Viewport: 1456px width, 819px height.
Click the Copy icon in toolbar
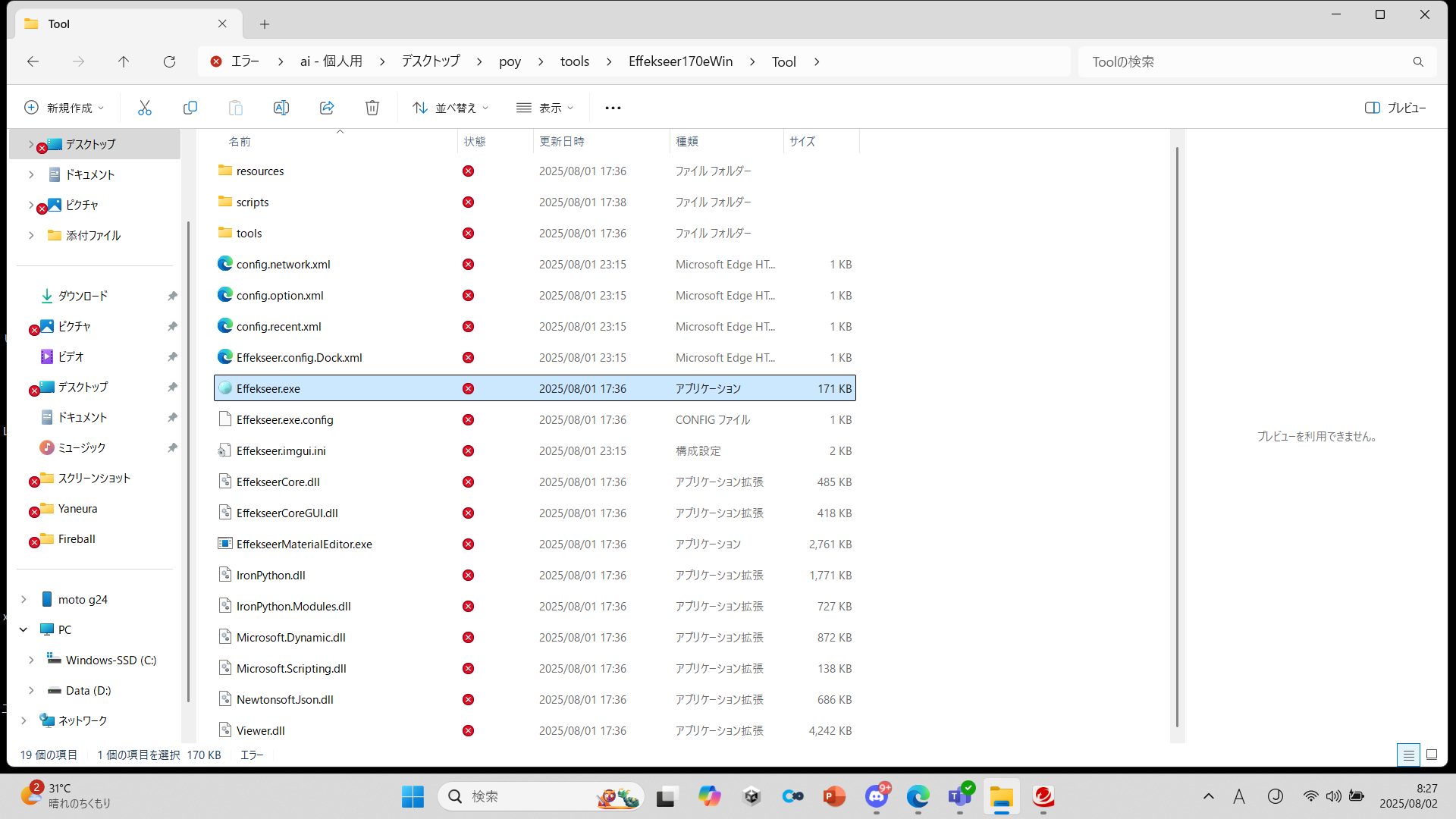click(x=190, y=108)
